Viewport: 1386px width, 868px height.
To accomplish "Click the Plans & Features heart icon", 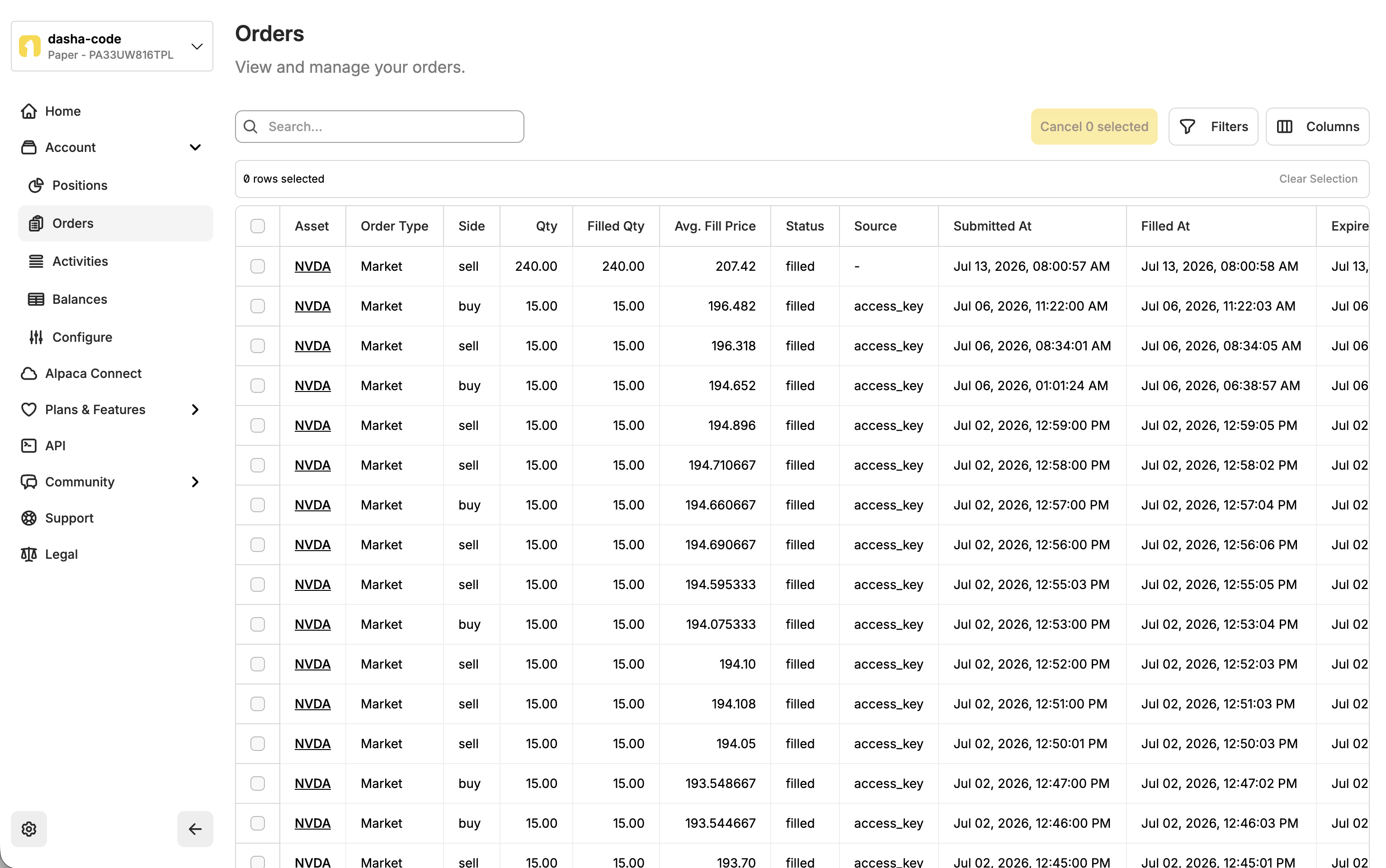I will pyautogui.click(x=28, y=409).
